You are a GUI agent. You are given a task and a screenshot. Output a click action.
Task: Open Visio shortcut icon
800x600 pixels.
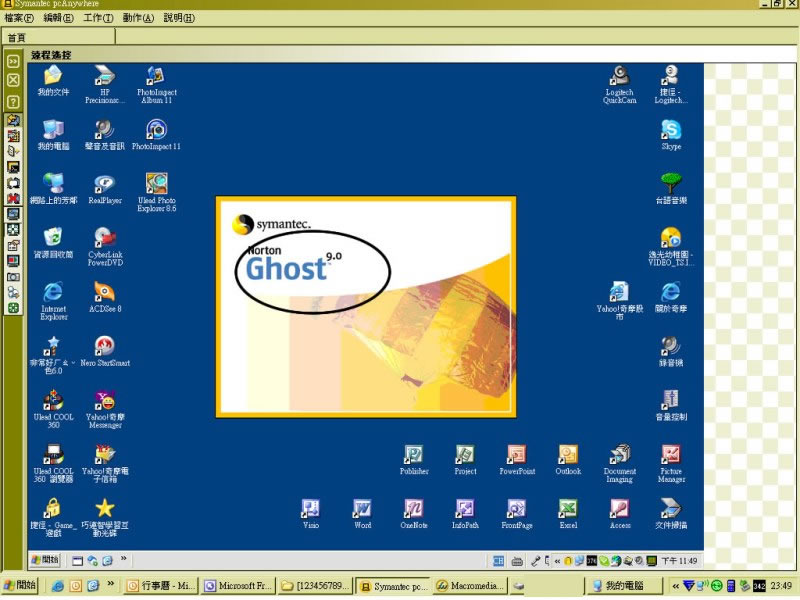[x=311, y=514]
